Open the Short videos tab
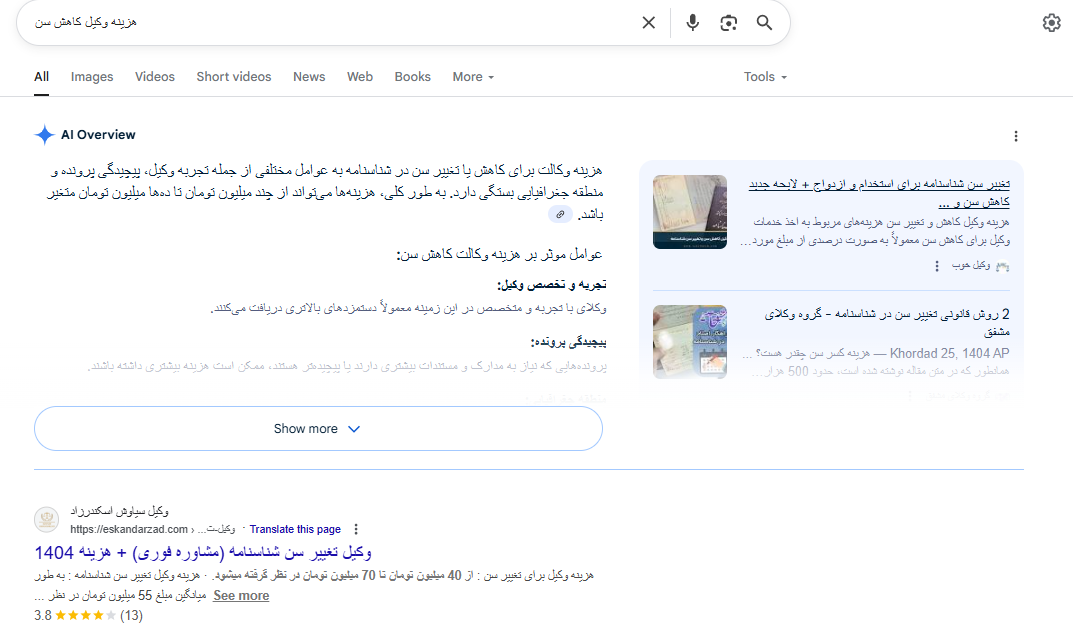Image resolution: width=1073 pixels, height=634 pixels. tap(234, 77)
